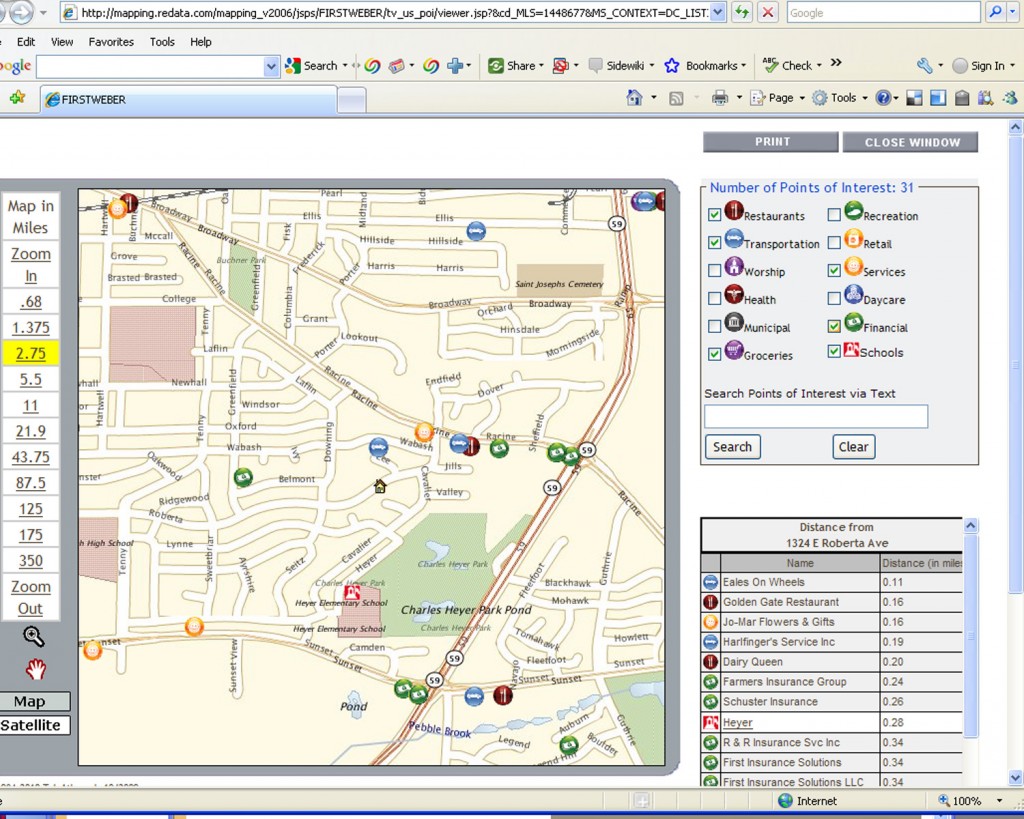The image size is (1024, 819).
Task: Click the Share toolbar icon
Action: 496,65
